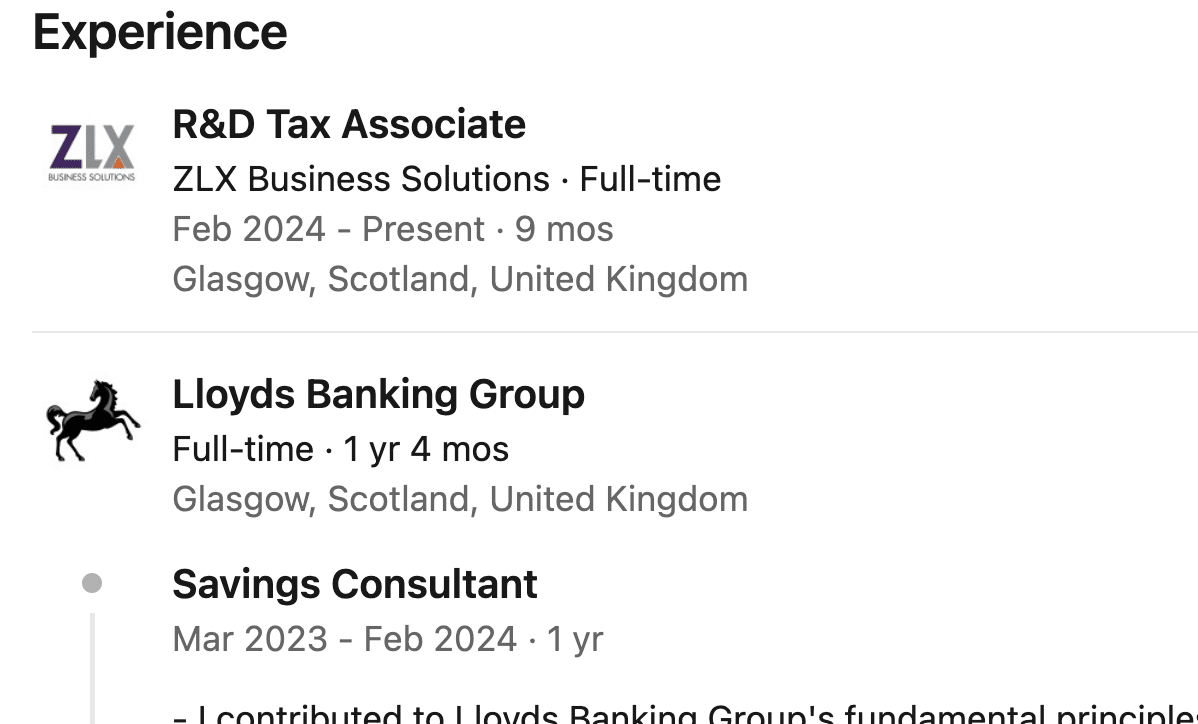Click the Savings Consultant description text
The height and width of the screenshot is (724, 1198).
click(x=685, y=713)
